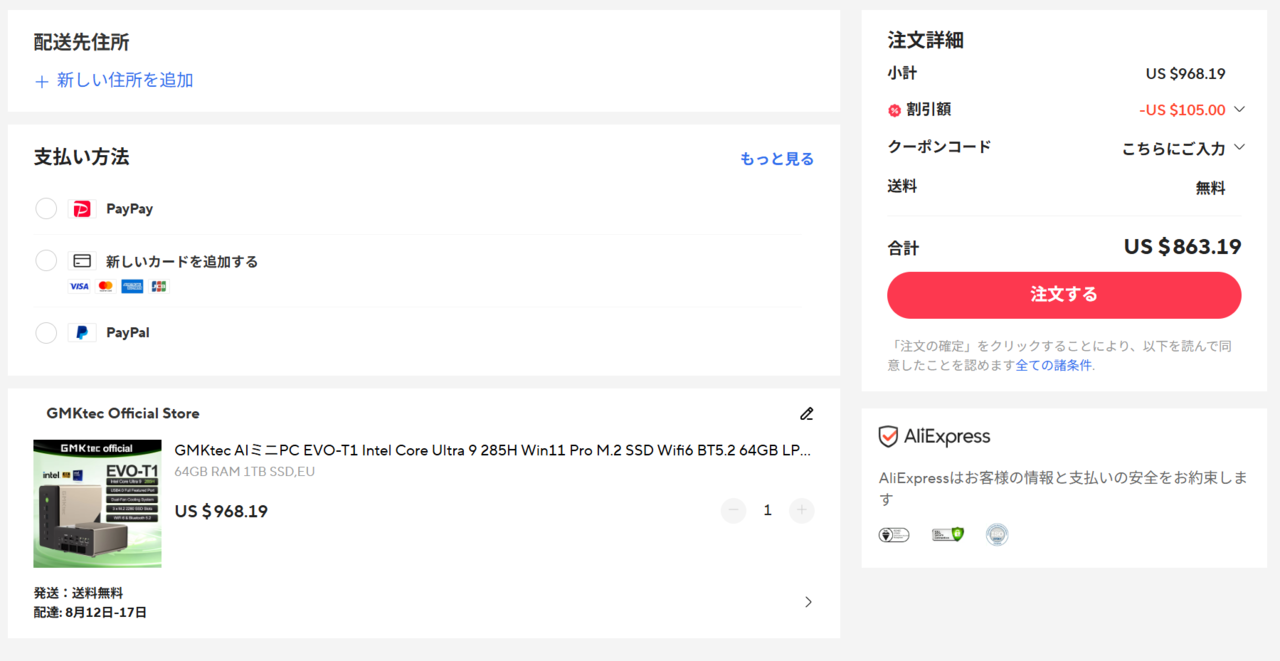Click the AliExpress shield logo icon
The width and height of the screenshot is (1280, 661).
tap(888, 437)
